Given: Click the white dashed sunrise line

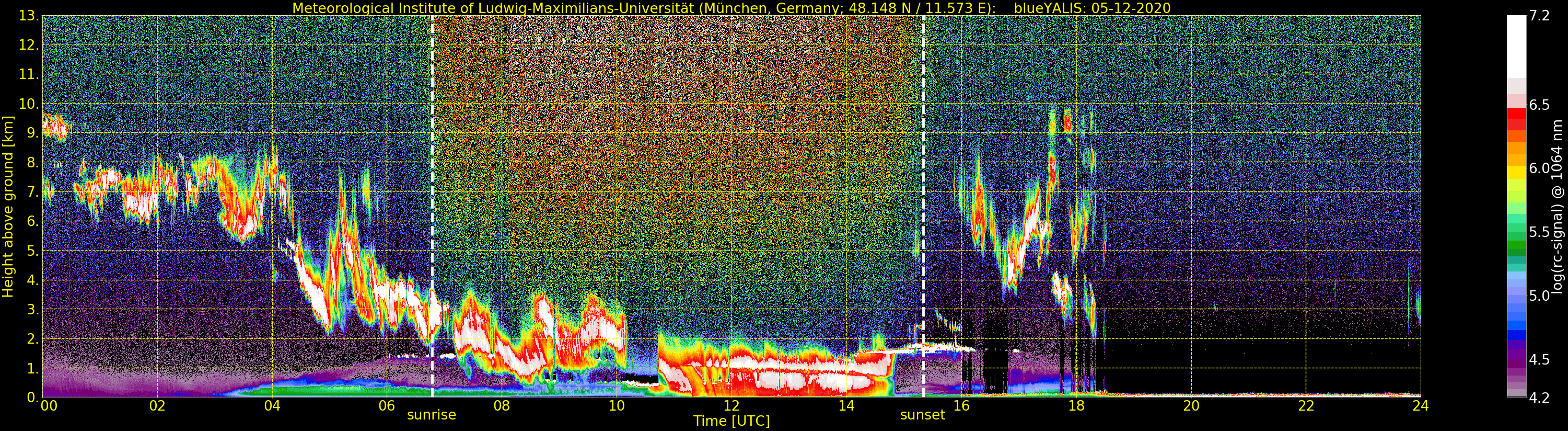Looking at the screenshot, I should (432, 206).
